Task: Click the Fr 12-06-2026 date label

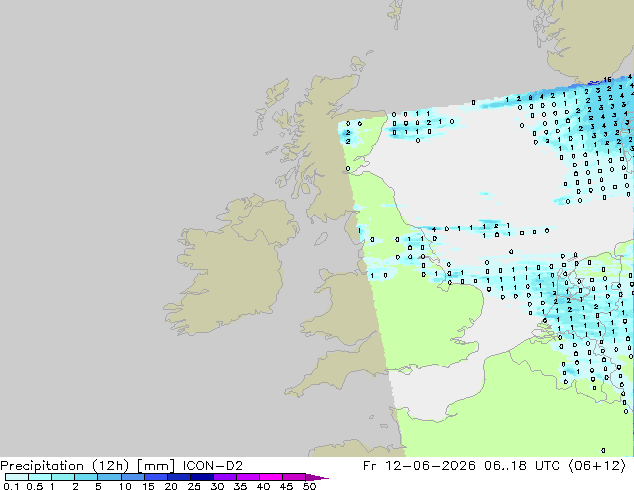Action: click(419, 466)
